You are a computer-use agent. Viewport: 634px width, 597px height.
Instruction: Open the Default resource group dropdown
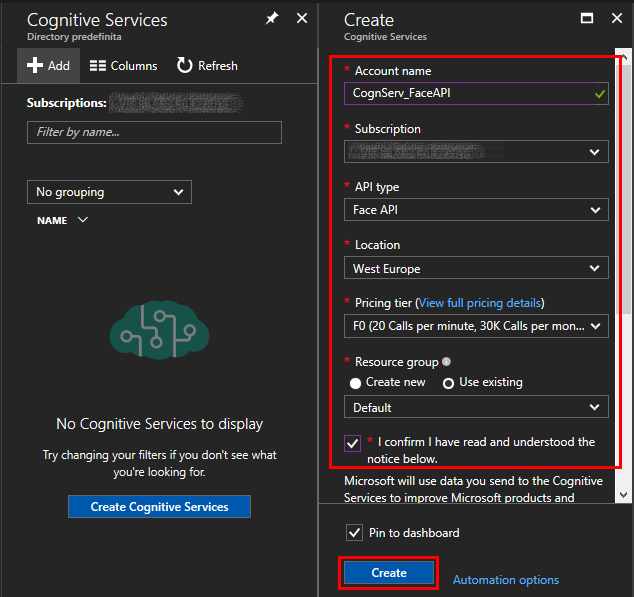pyautogui.click(x=476, y=407)
